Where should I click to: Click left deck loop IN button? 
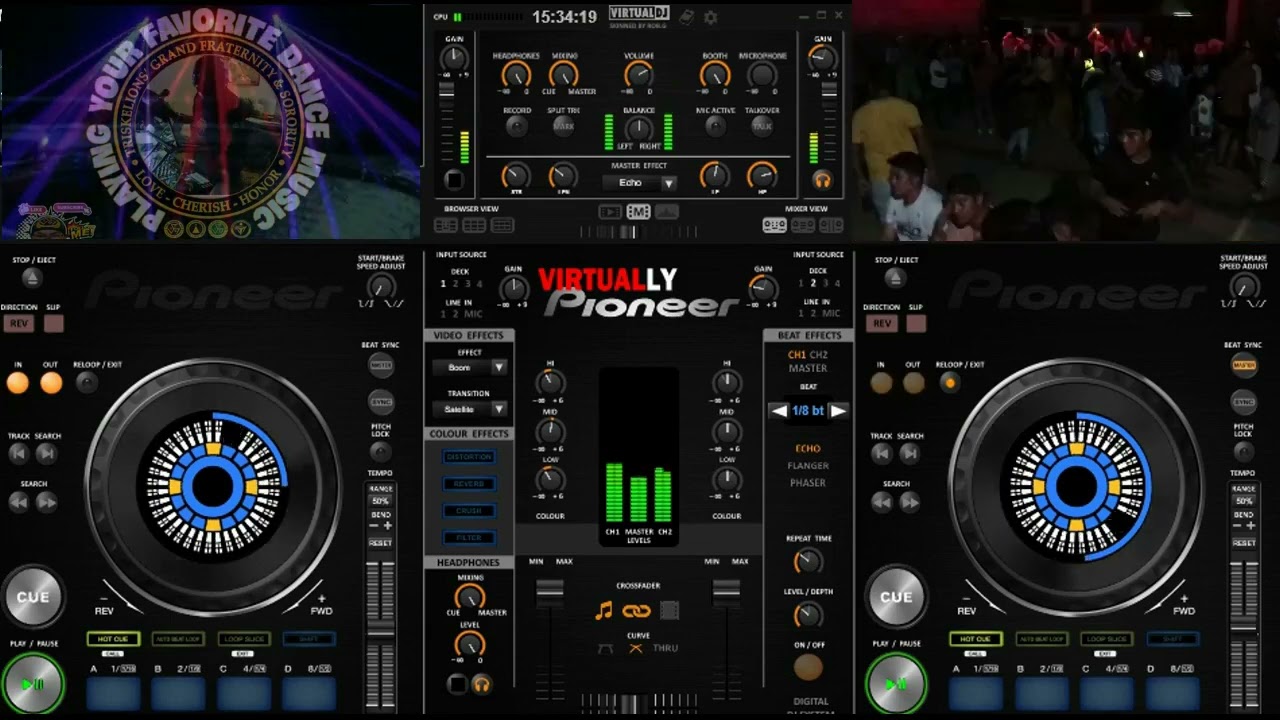18,383
